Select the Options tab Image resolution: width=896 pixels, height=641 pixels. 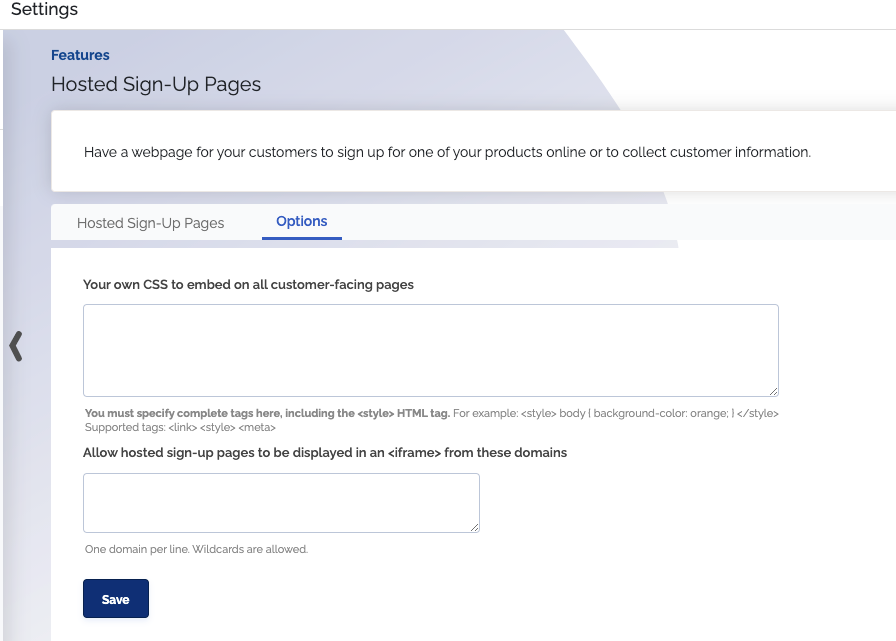(x=302, y=222)
